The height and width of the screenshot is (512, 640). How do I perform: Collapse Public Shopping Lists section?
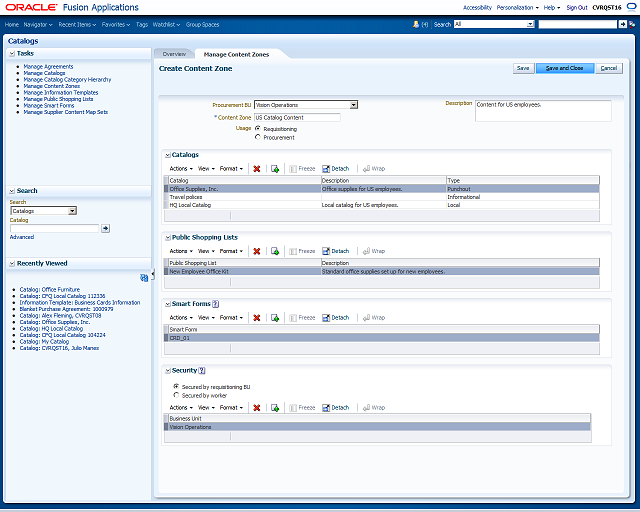pyautogui.click(x=168, y=238)
